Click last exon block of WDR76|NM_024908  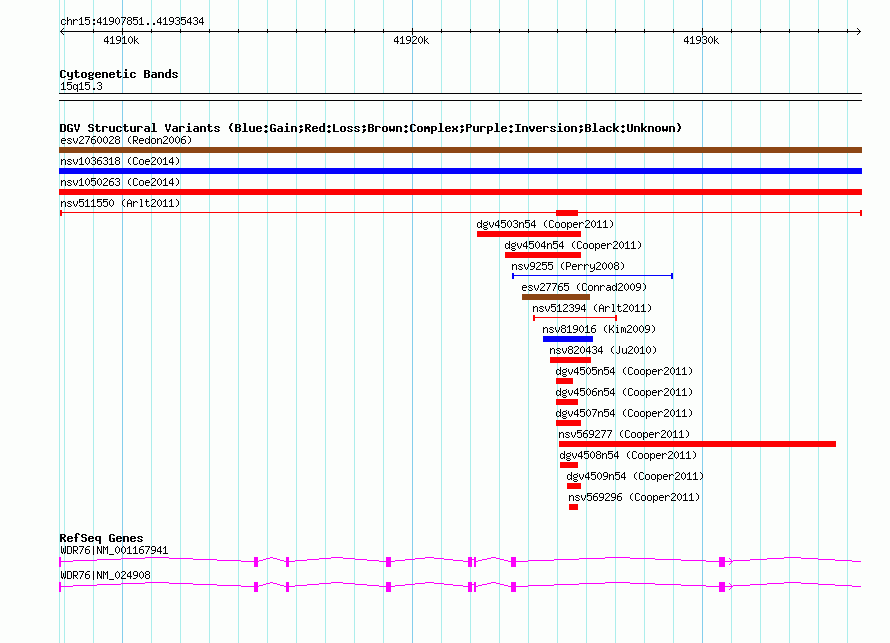point(722,587)
